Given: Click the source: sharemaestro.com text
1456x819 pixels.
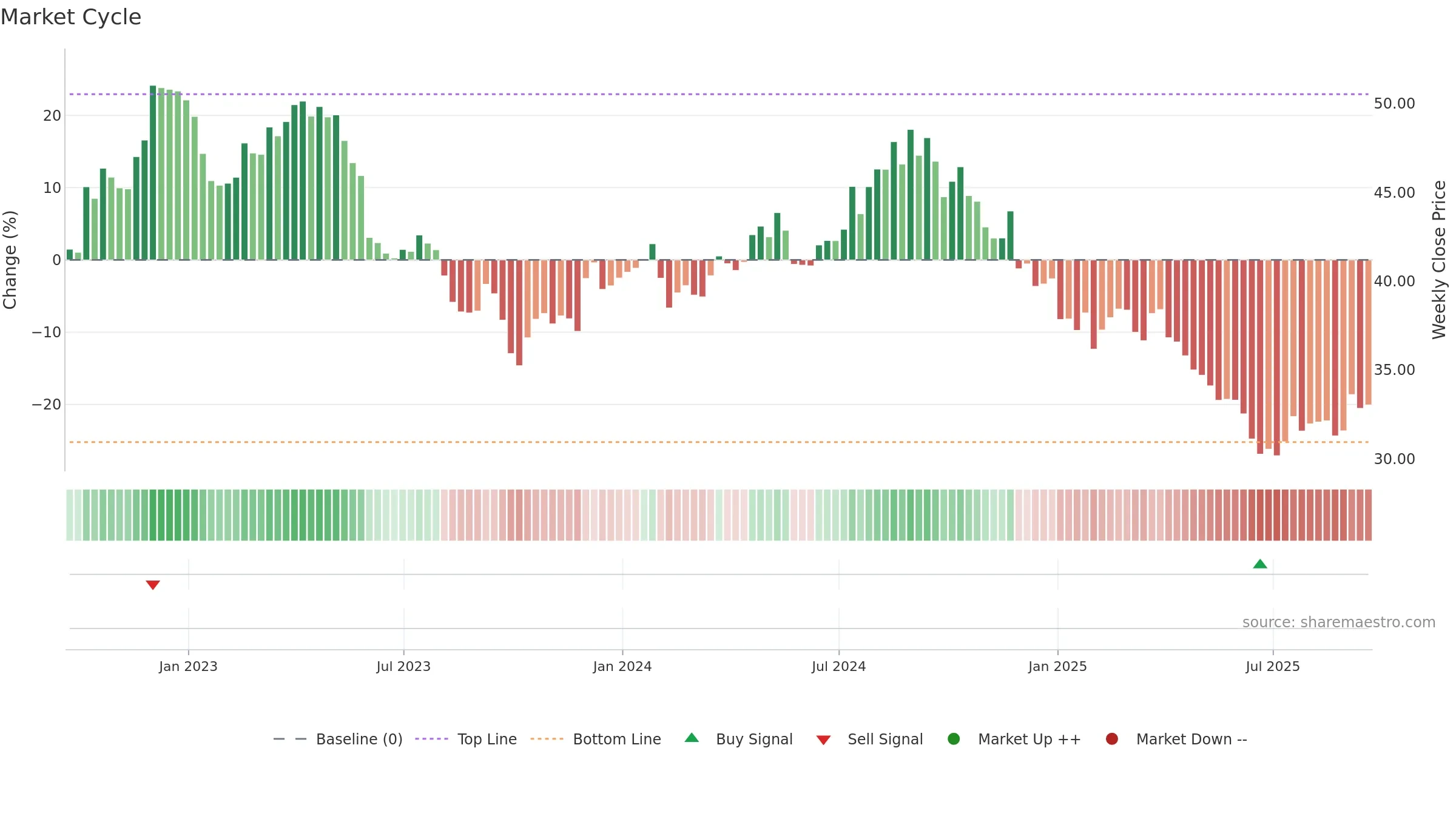Looking at the screenshot, I should 1339,622.
